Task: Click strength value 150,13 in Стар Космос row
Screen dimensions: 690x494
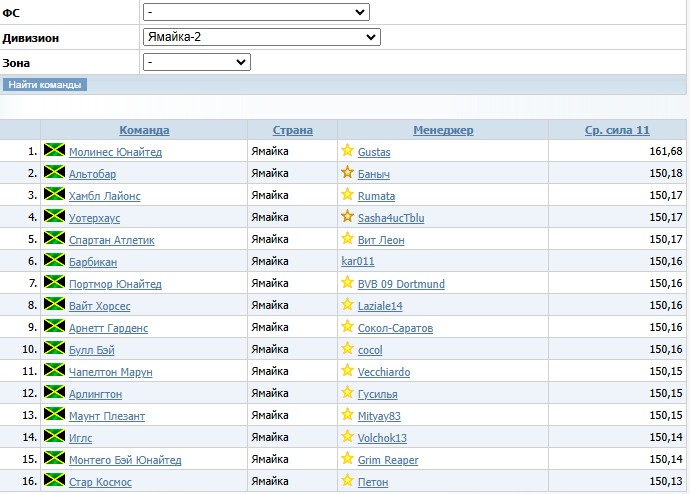Action: pos(666,481)
